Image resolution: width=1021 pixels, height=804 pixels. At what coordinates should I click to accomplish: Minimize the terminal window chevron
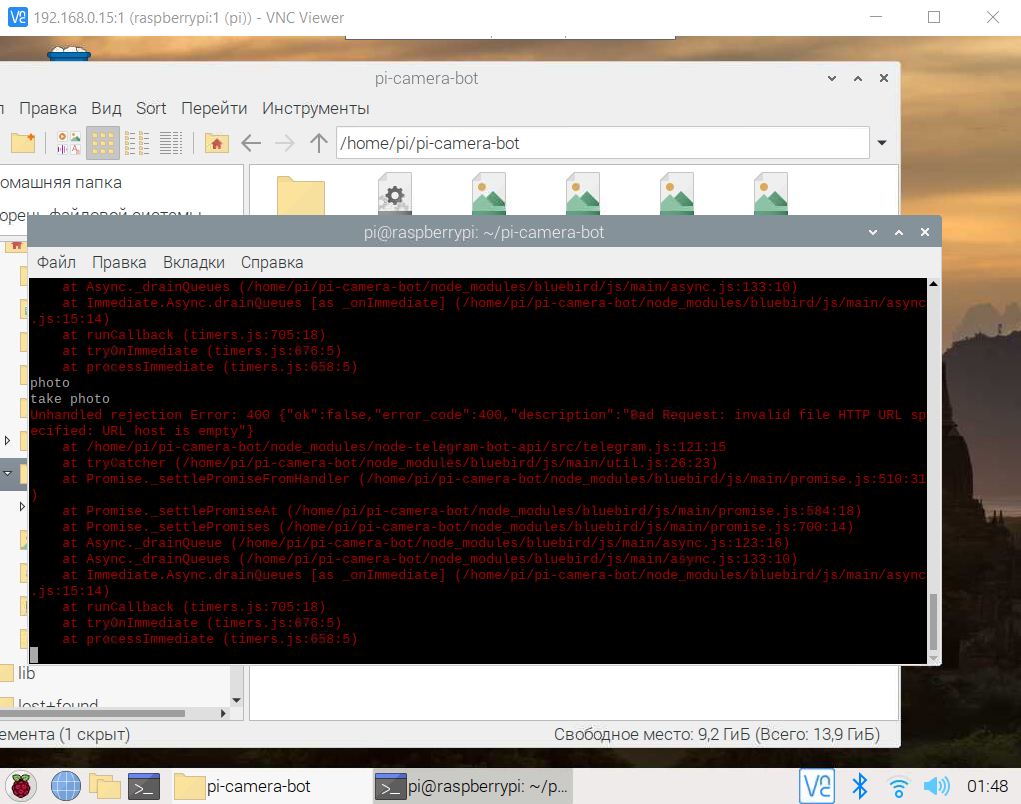tap(873, 232)
